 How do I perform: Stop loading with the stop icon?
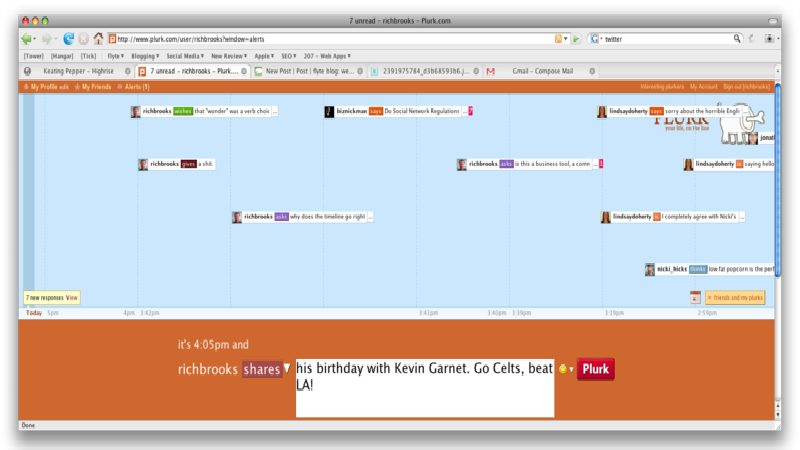pos(84,39)
